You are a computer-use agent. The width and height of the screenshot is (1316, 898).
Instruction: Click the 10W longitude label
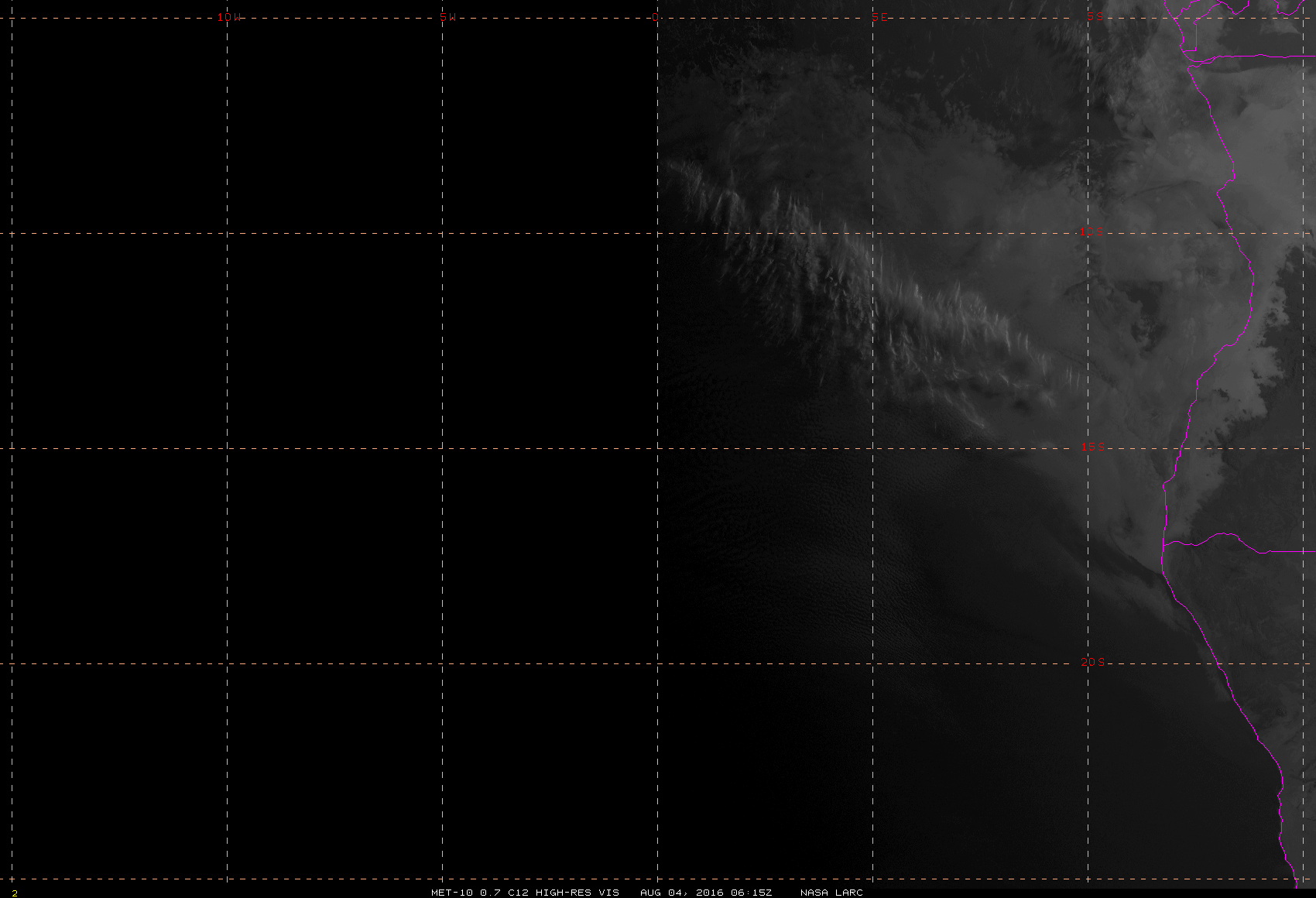click(229, 17)
